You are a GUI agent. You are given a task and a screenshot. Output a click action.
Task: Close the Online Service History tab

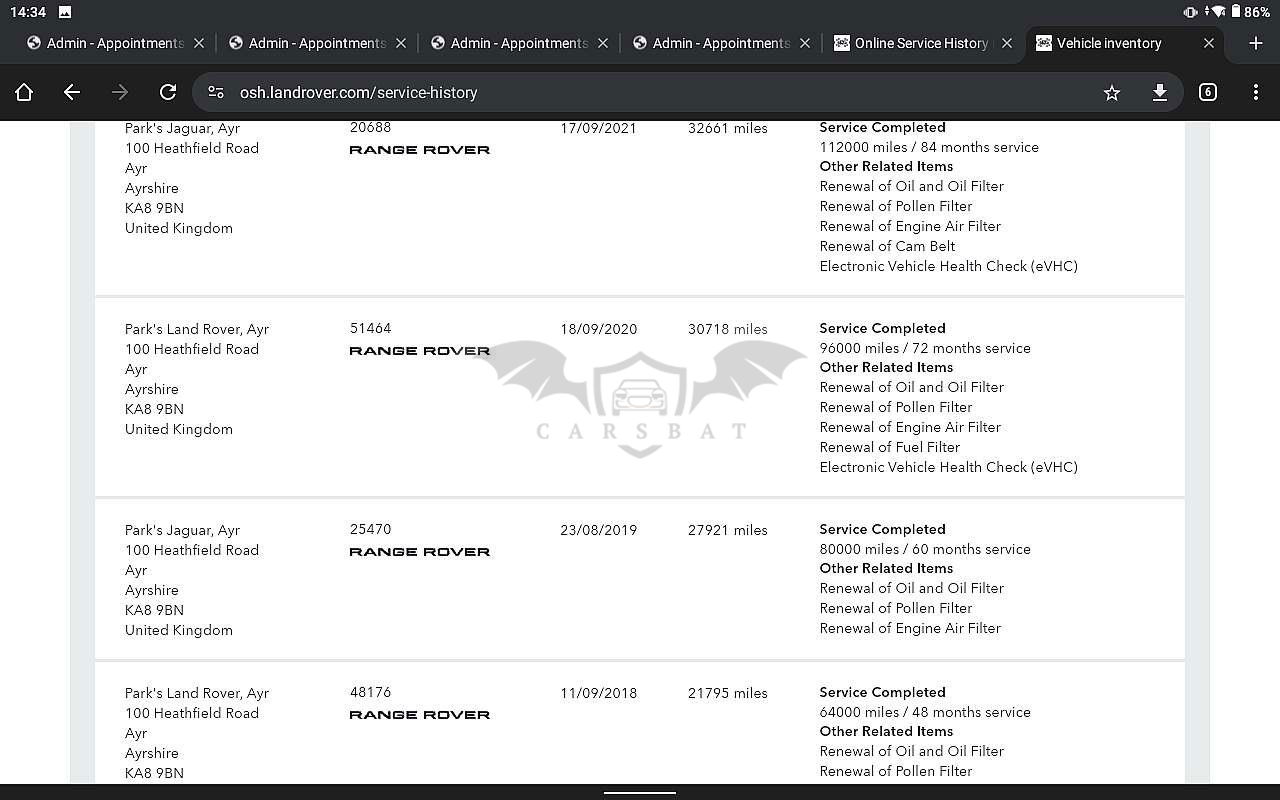pos(1007,43)
